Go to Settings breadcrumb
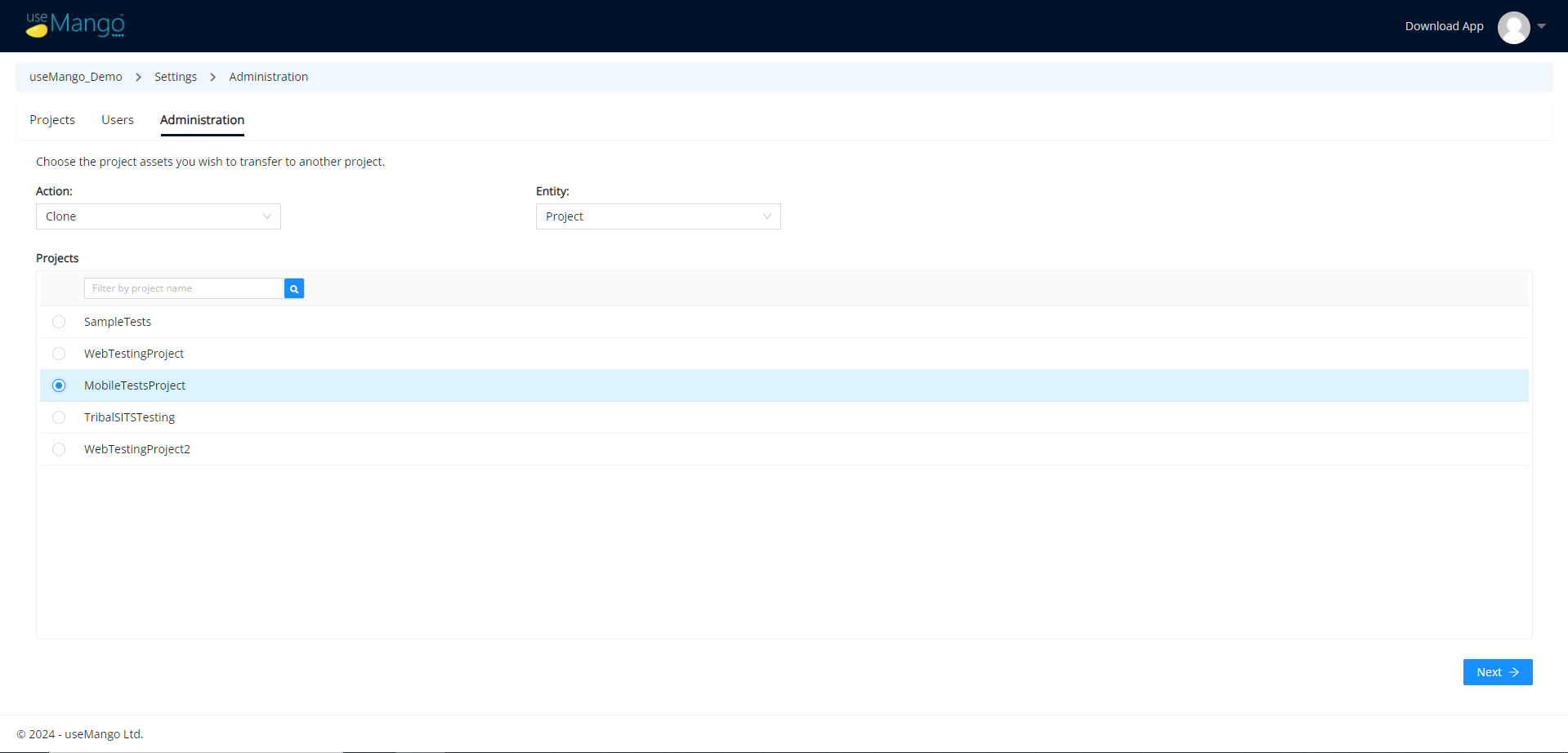 point(176,77)
